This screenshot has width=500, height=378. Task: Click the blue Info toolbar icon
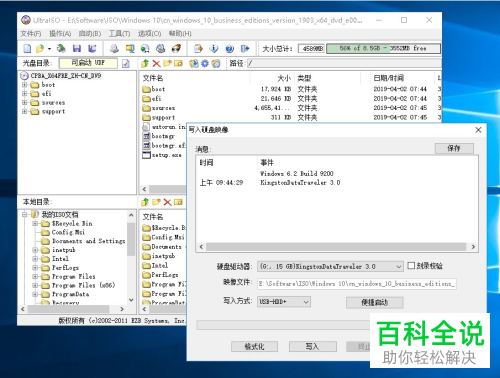[x=214, y=49]
